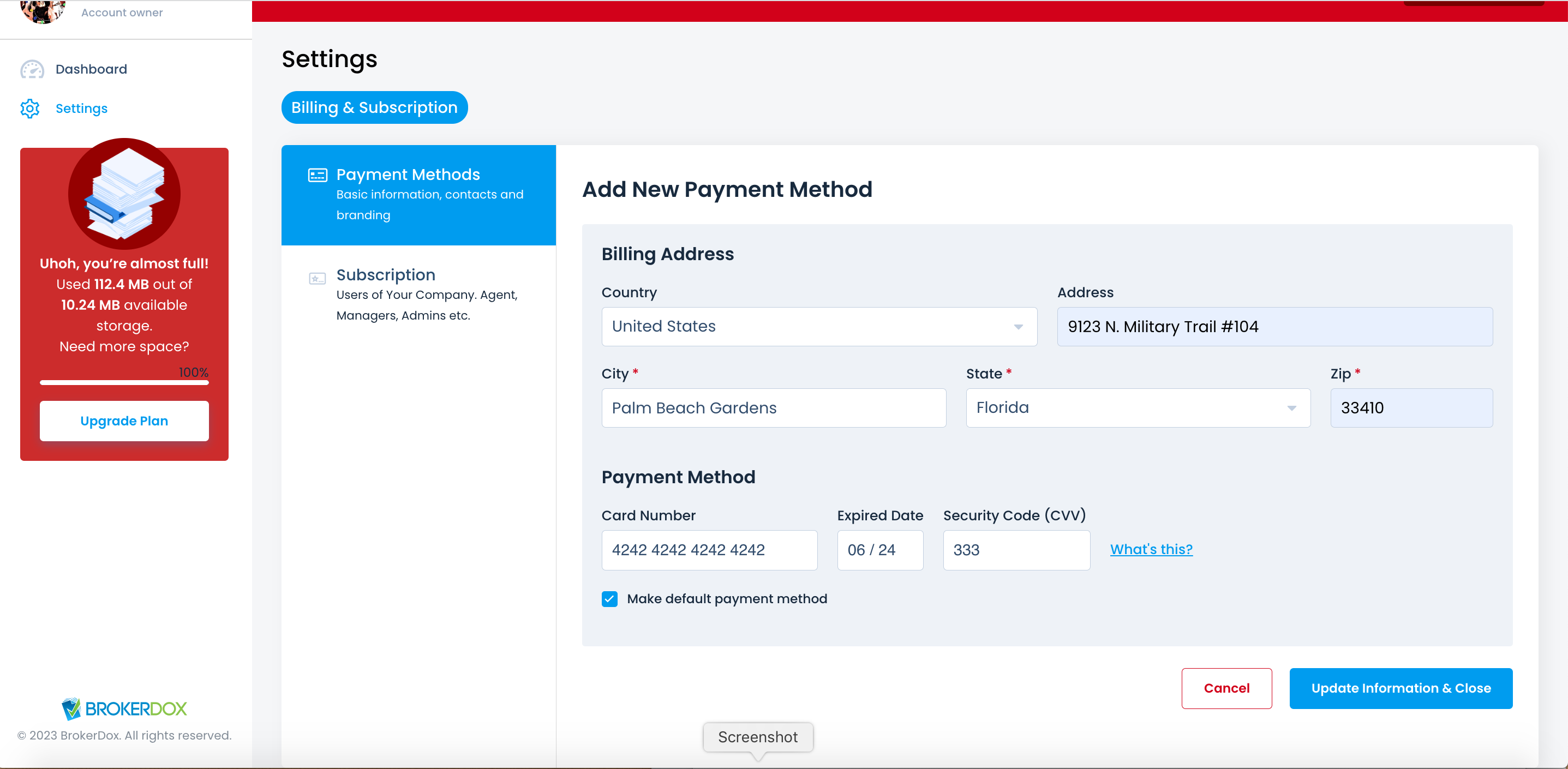Viewport: 1568px width, 769px height.
Task: Click Update Information & Close button
Action: coord(1400,688)
